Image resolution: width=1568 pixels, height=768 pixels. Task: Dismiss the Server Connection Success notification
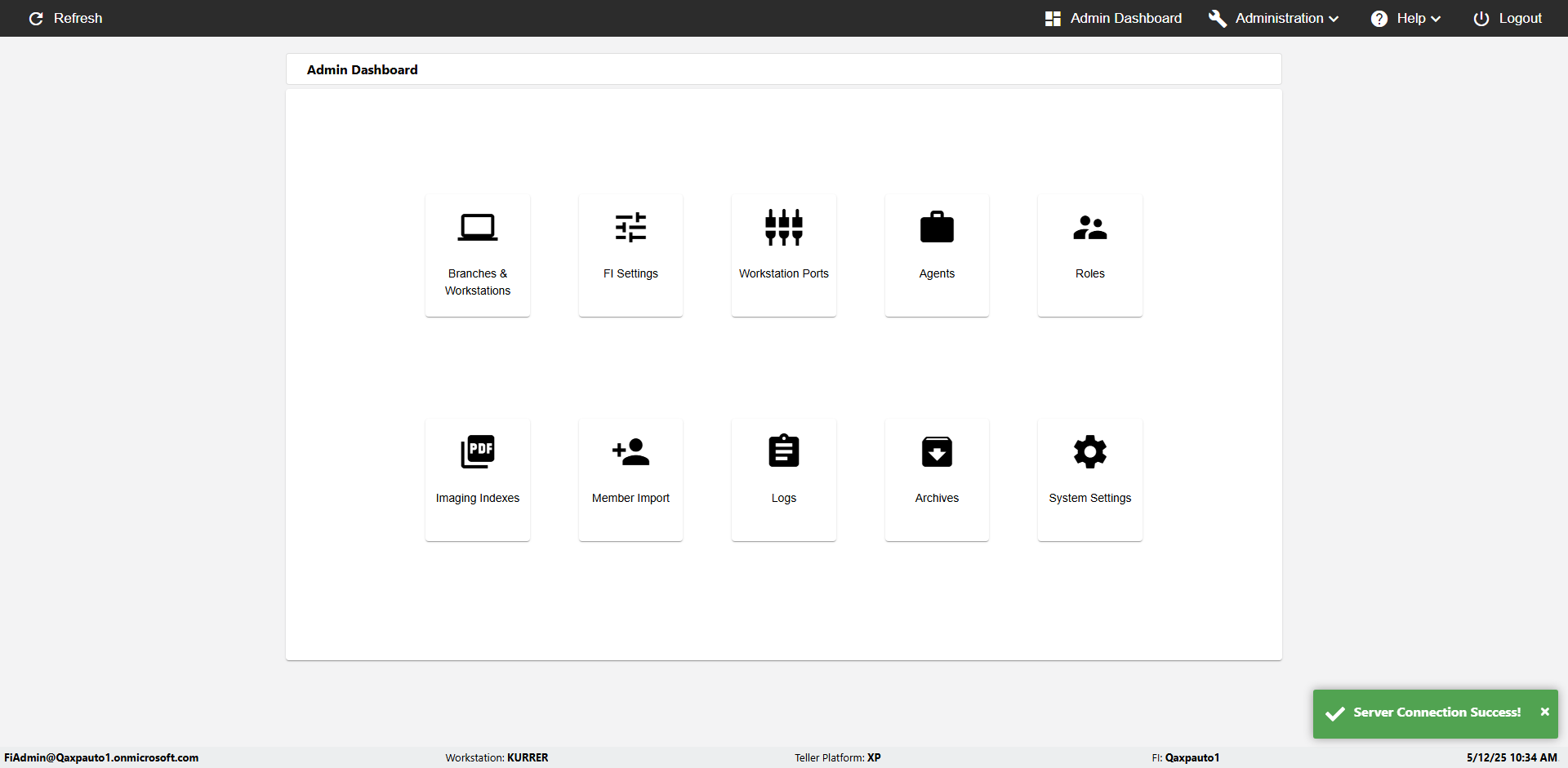1544,712
